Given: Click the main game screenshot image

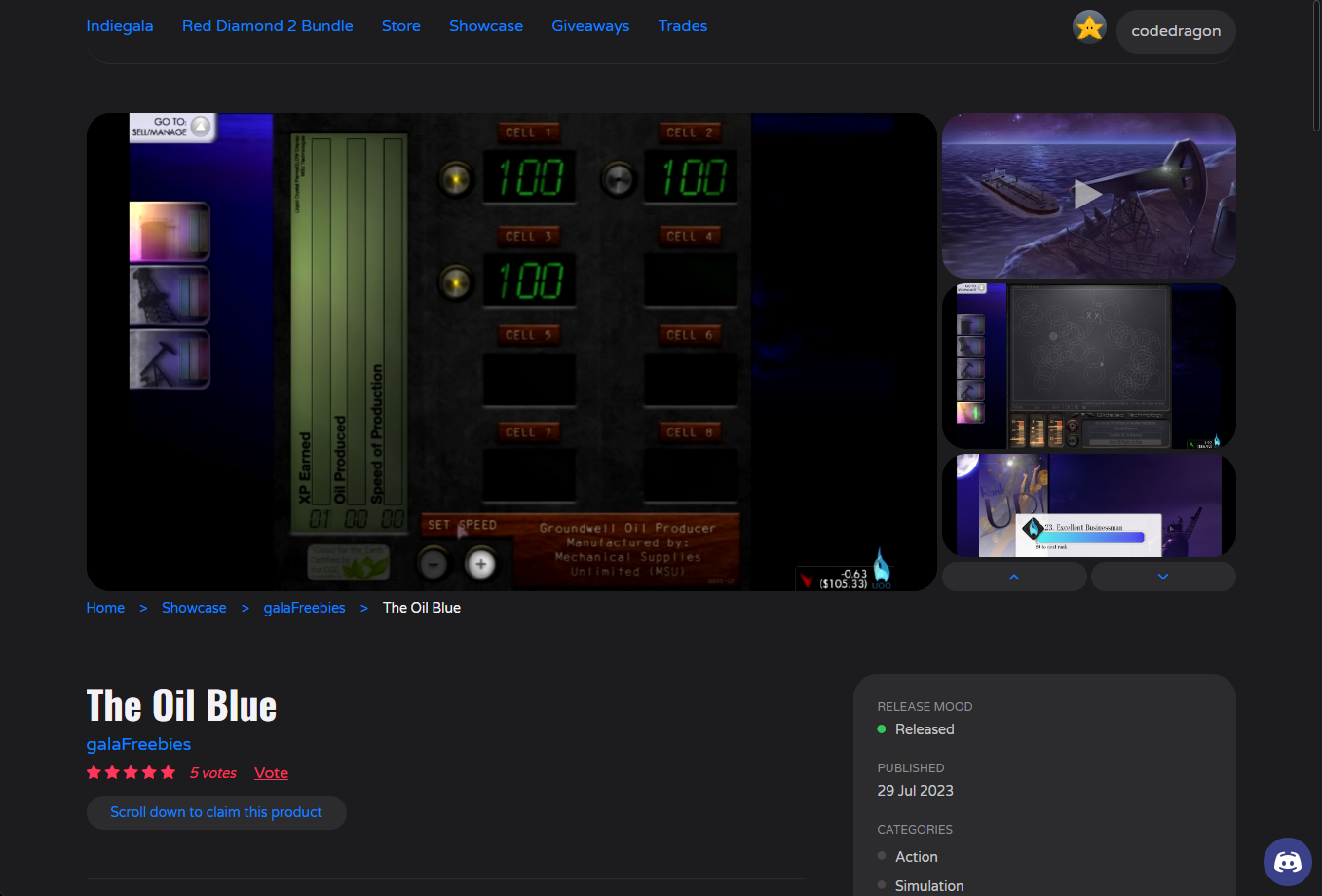Looking at the screenshot, I should click(511, 352).
